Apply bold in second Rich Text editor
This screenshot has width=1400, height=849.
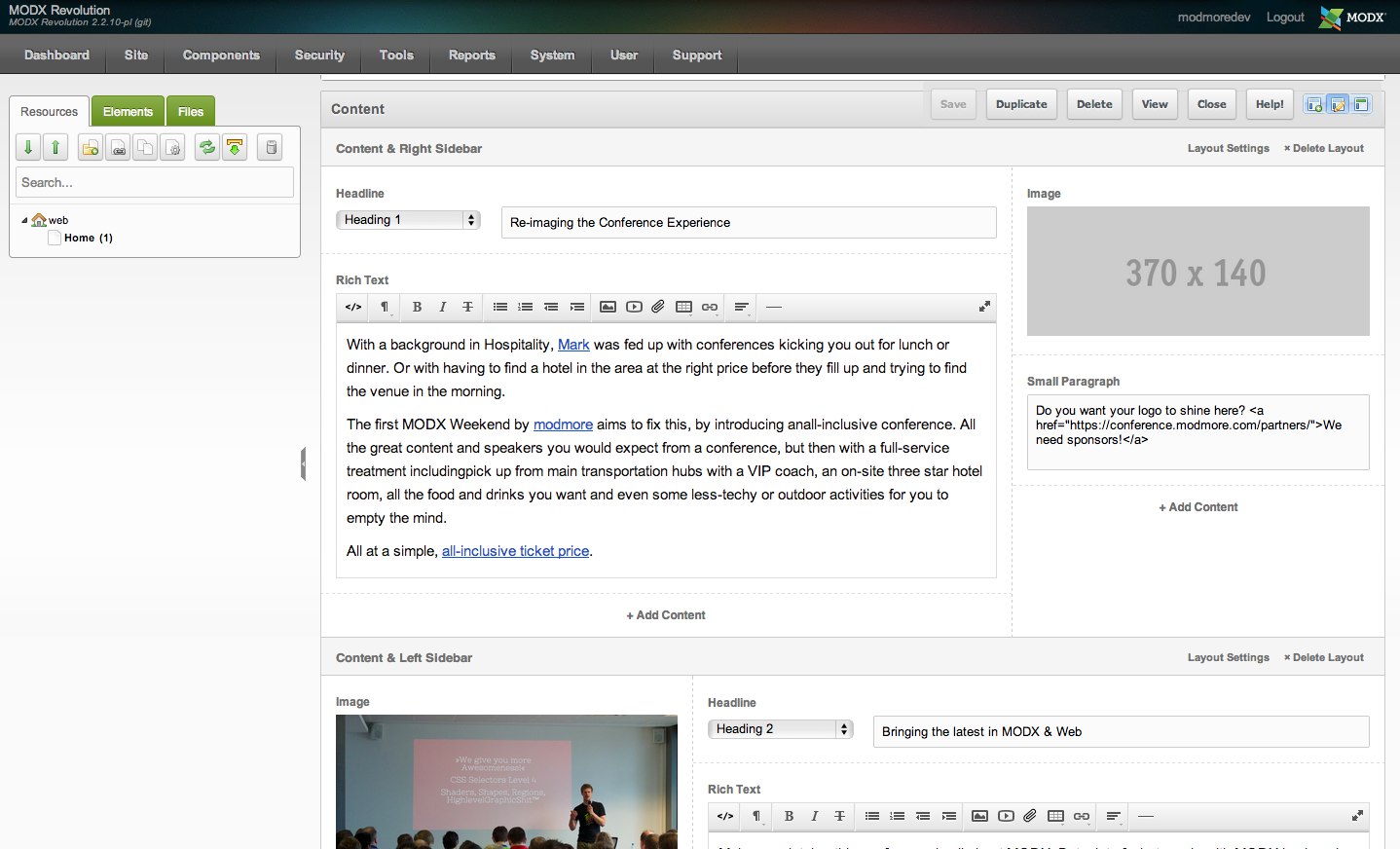(789, 816)
